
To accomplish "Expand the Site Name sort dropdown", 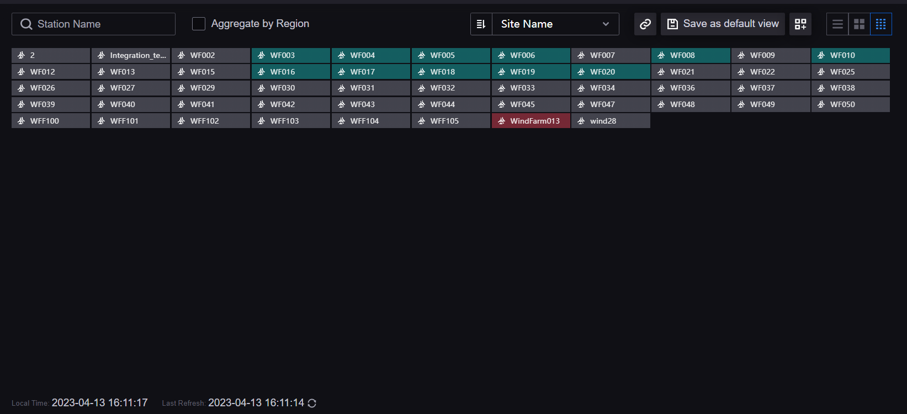I will click(554, 24).
